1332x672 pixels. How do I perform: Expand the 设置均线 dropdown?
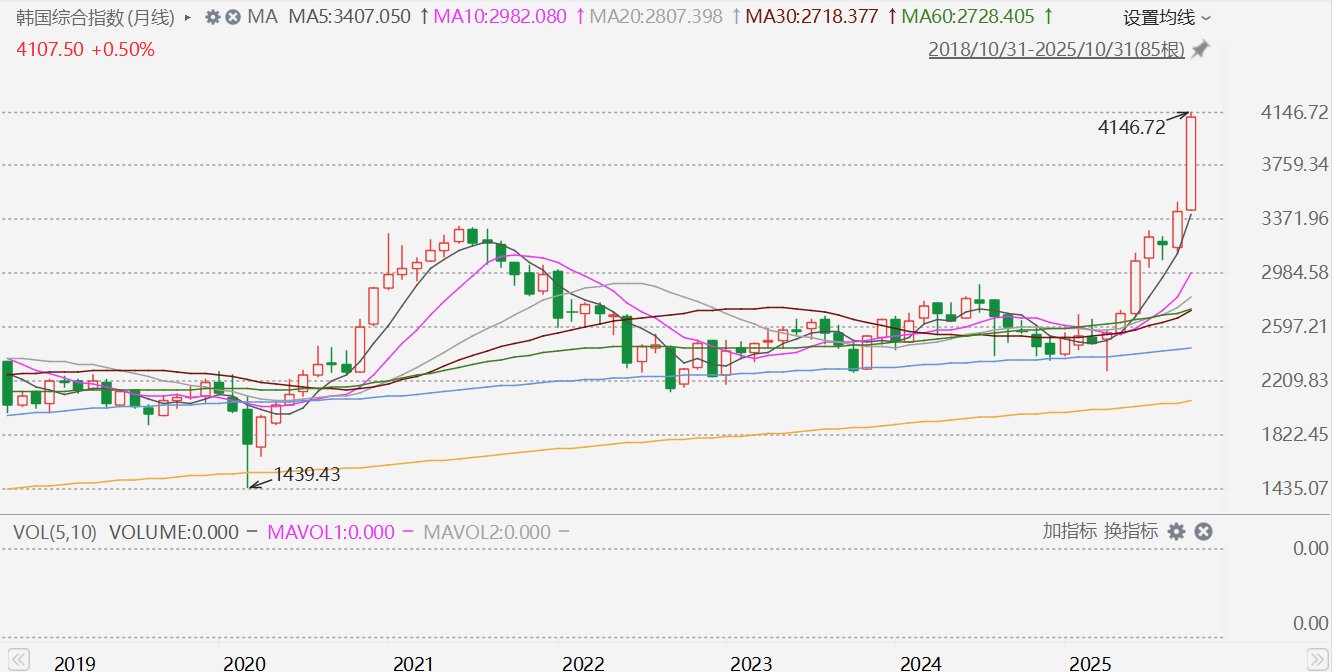(x=1166, y=18)
